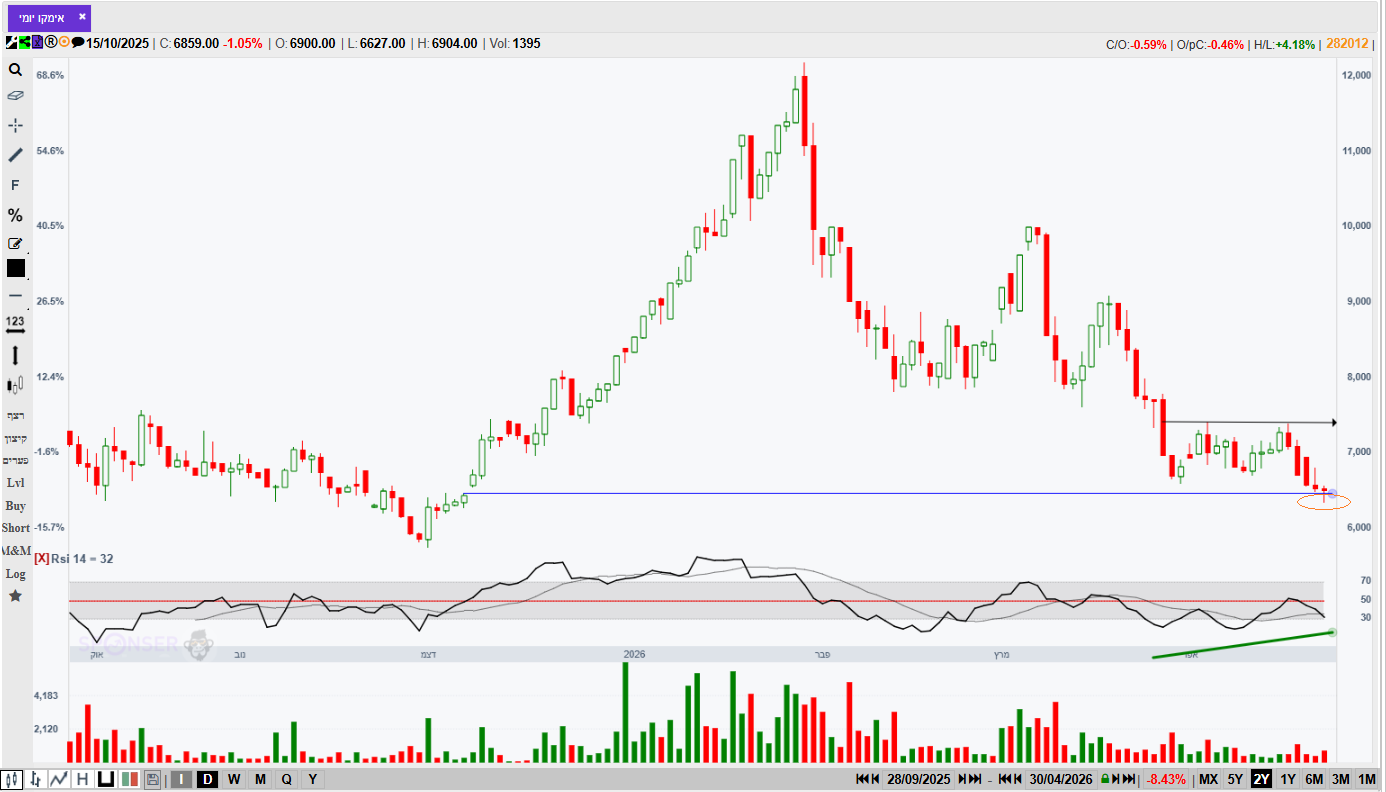
Task: Click the black U-shaped icon
Action: [x=106, y=779]
